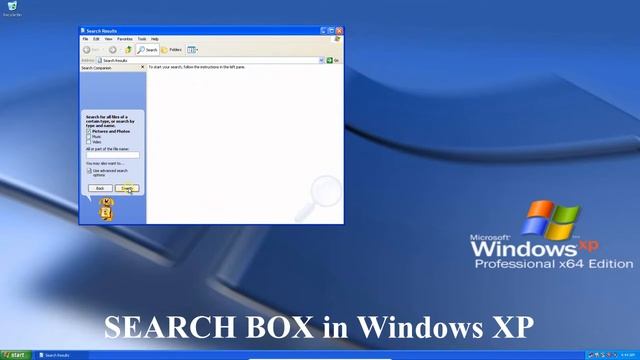This screenshot has height=360, width=640.
Task: Open the File menu
Action: (x=85, y=39)
